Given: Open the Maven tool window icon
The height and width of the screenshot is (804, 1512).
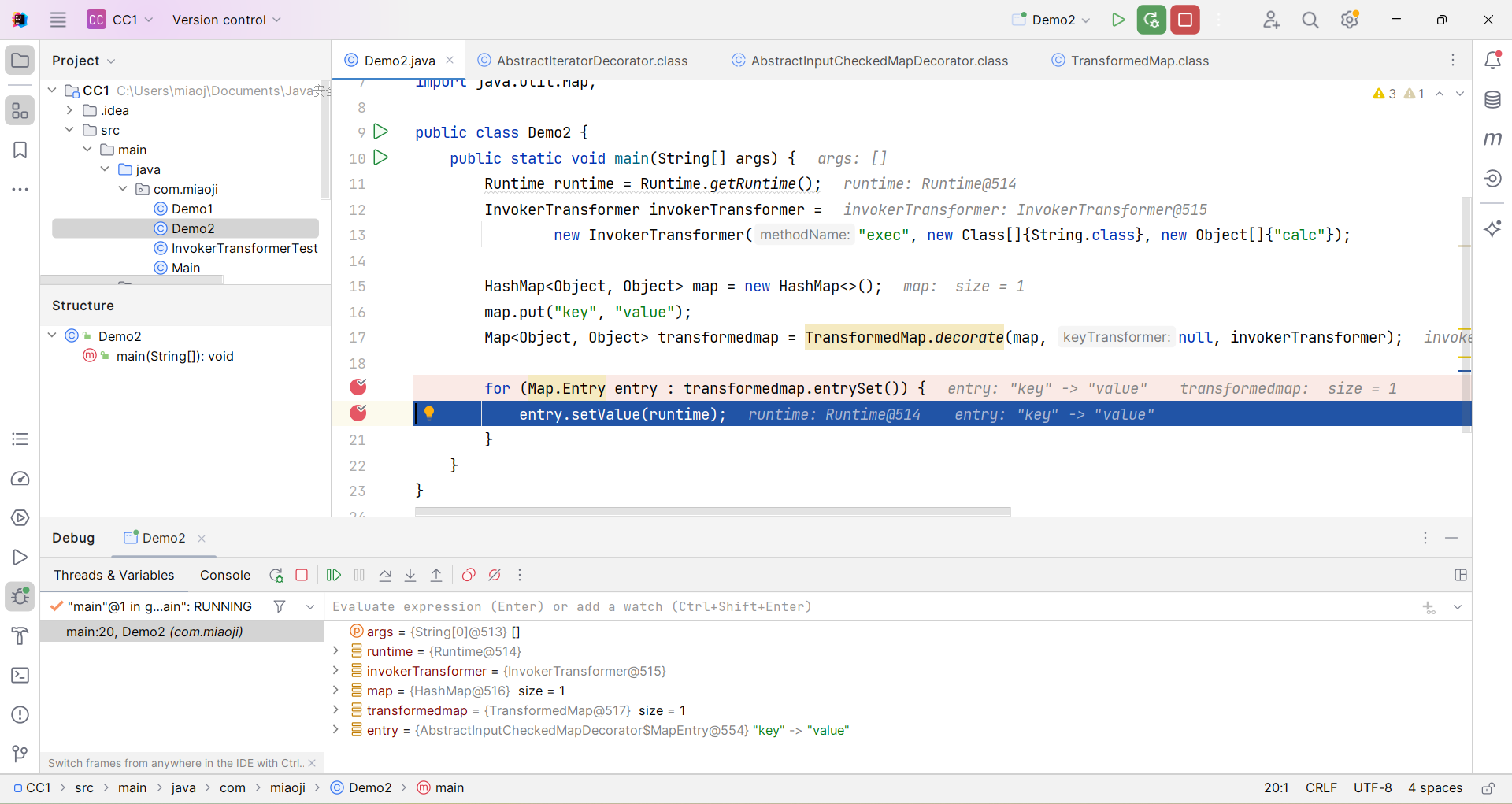Looking at the screenshot, I should click(1492, 139).
